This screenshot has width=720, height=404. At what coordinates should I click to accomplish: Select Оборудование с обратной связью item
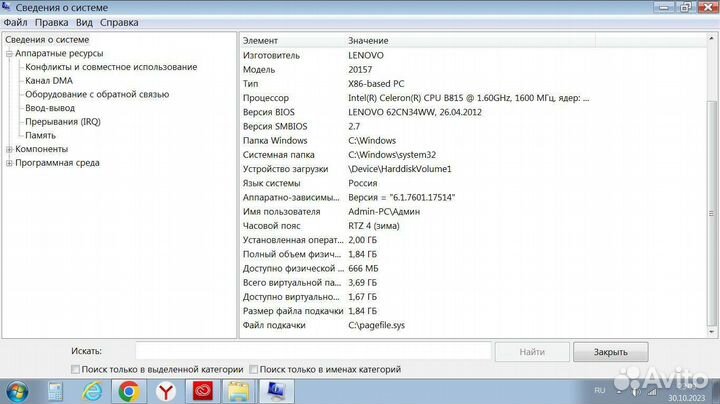97,95
